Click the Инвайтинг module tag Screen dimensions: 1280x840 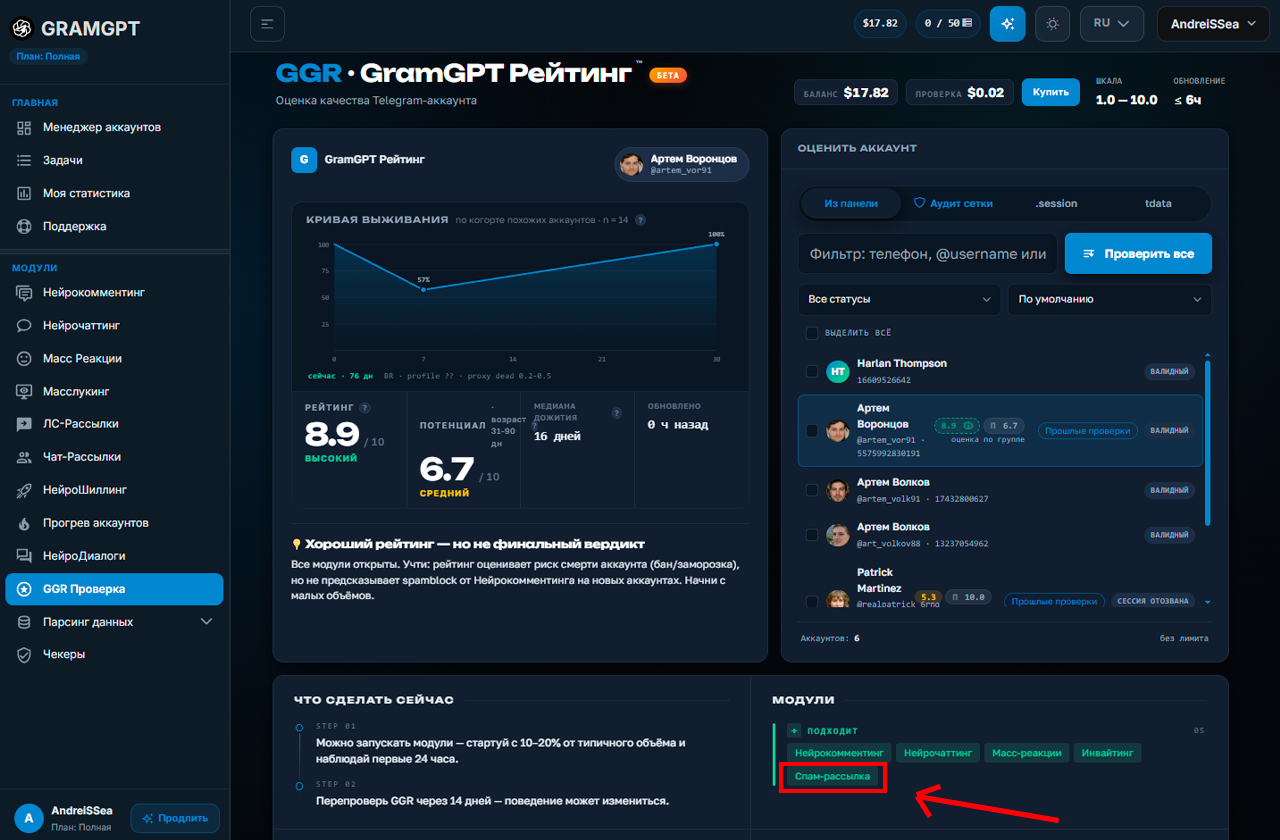1107,753
